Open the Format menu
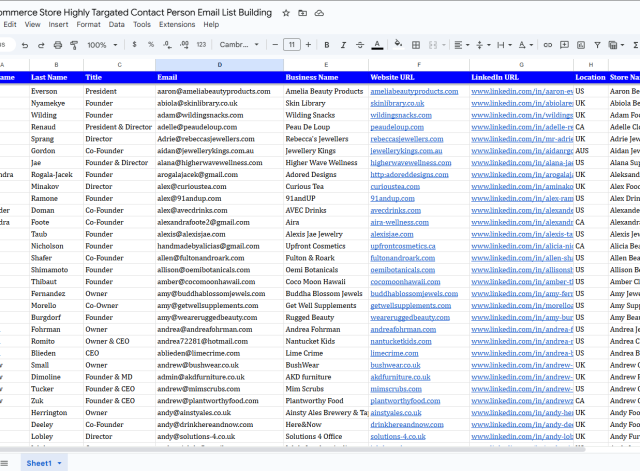640x471 pixels. [88, 24]
